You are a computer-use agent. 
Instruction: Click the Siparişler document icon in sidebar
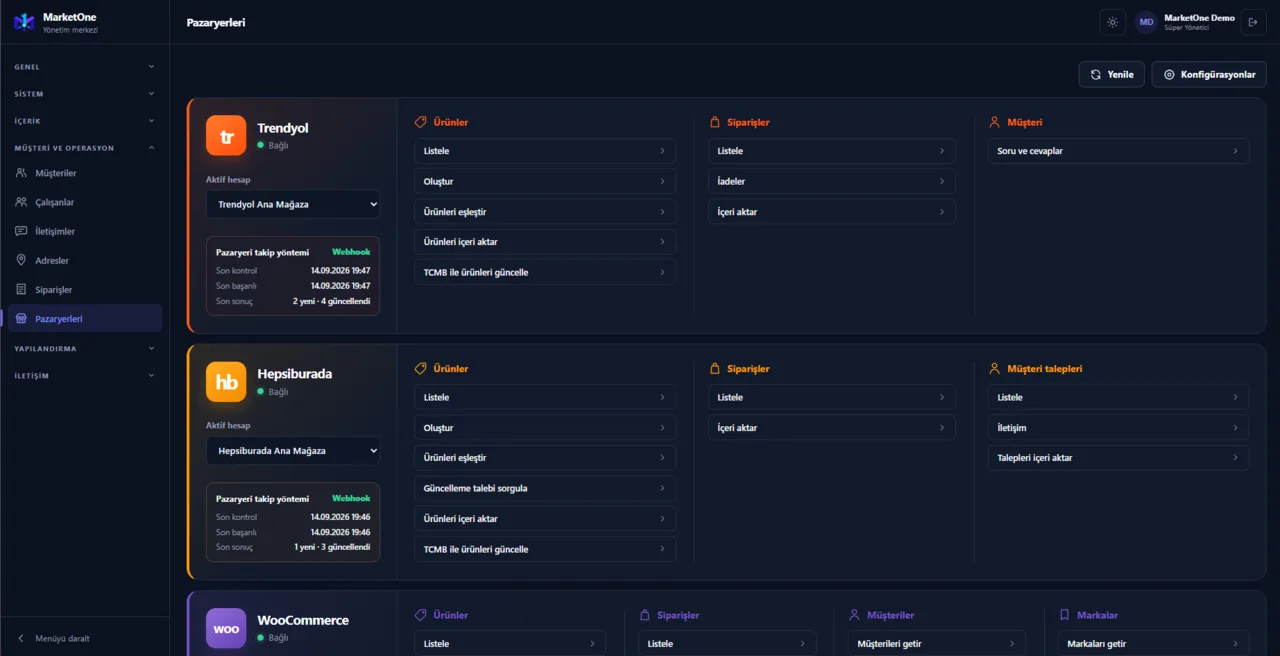[22, 289]
